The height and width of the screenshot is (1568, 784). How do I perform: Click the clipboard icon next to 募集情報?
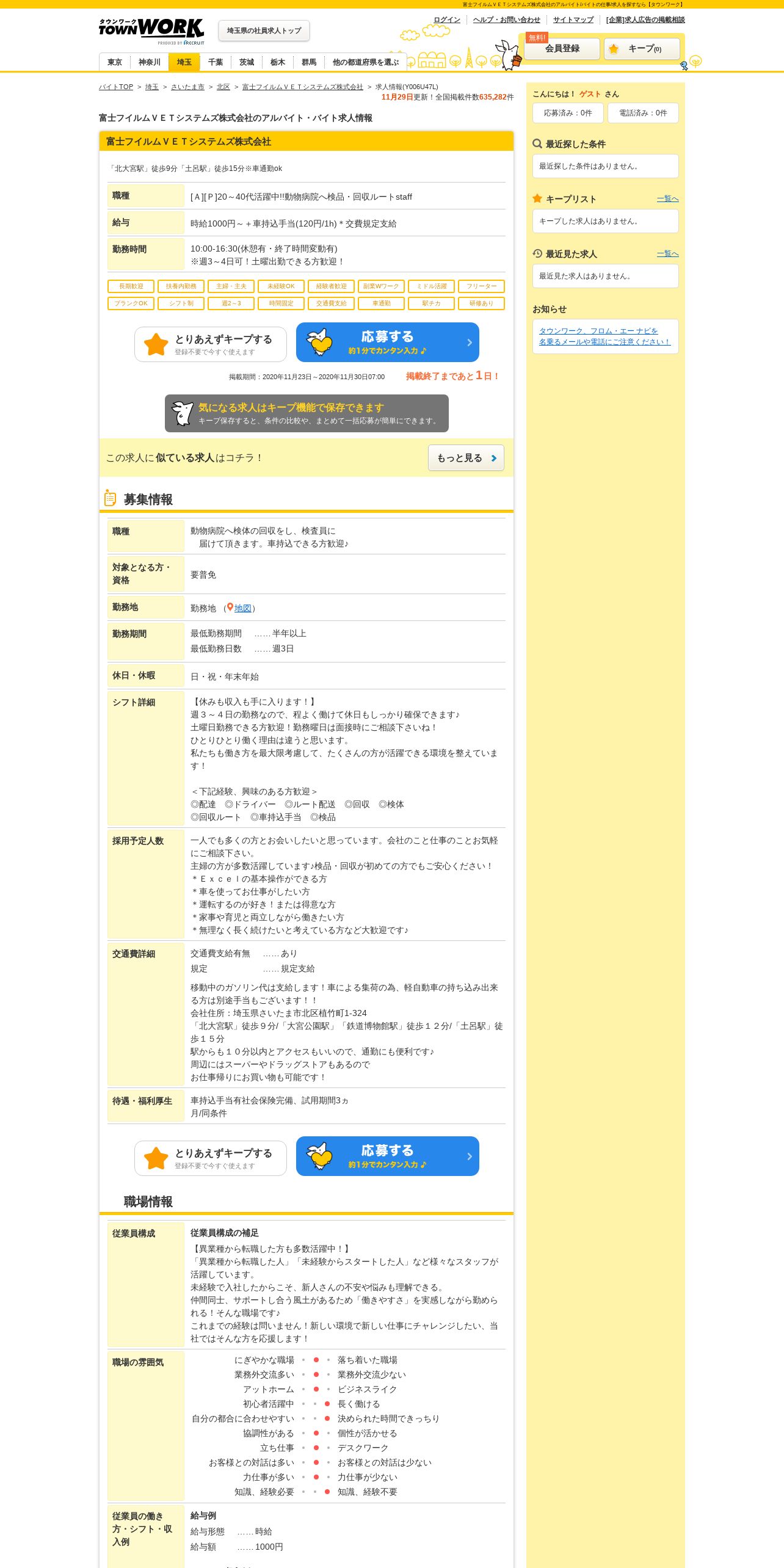click(110, 498)
